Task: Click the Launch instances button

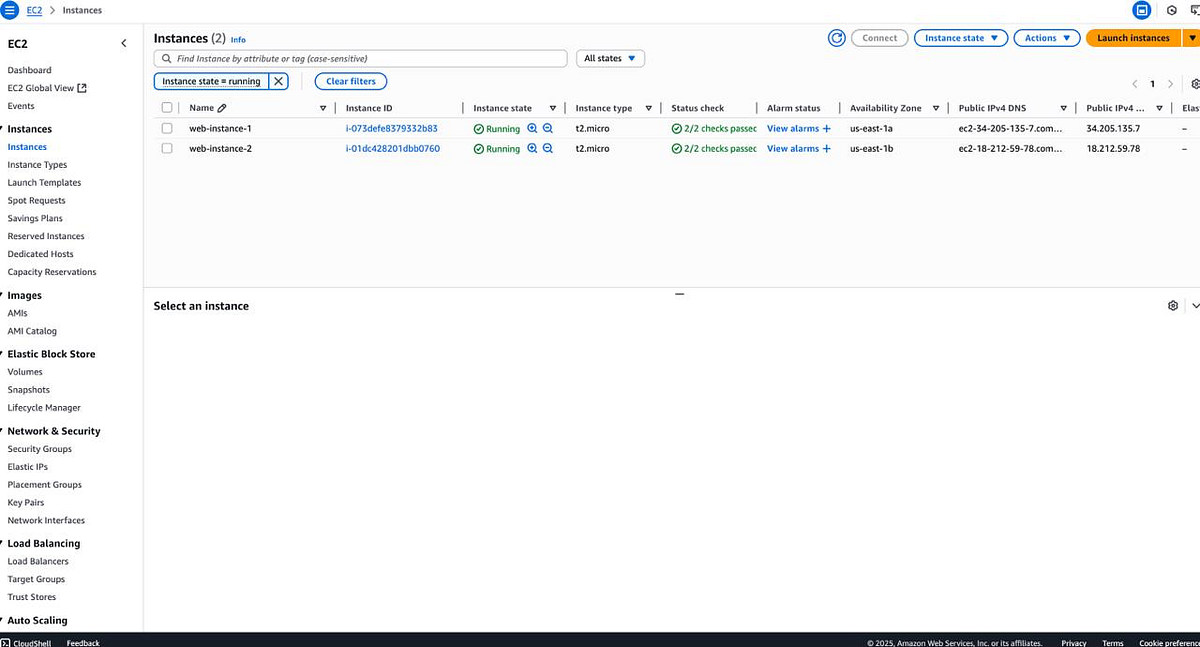Action: (x=1133, y=37)
